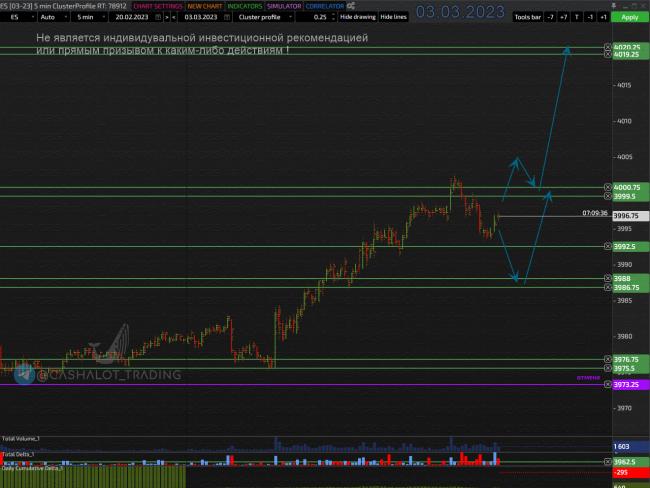Remove the 3988 level via its X
Viewport: 650px width, 488px height.
click(x=607, y=278)
